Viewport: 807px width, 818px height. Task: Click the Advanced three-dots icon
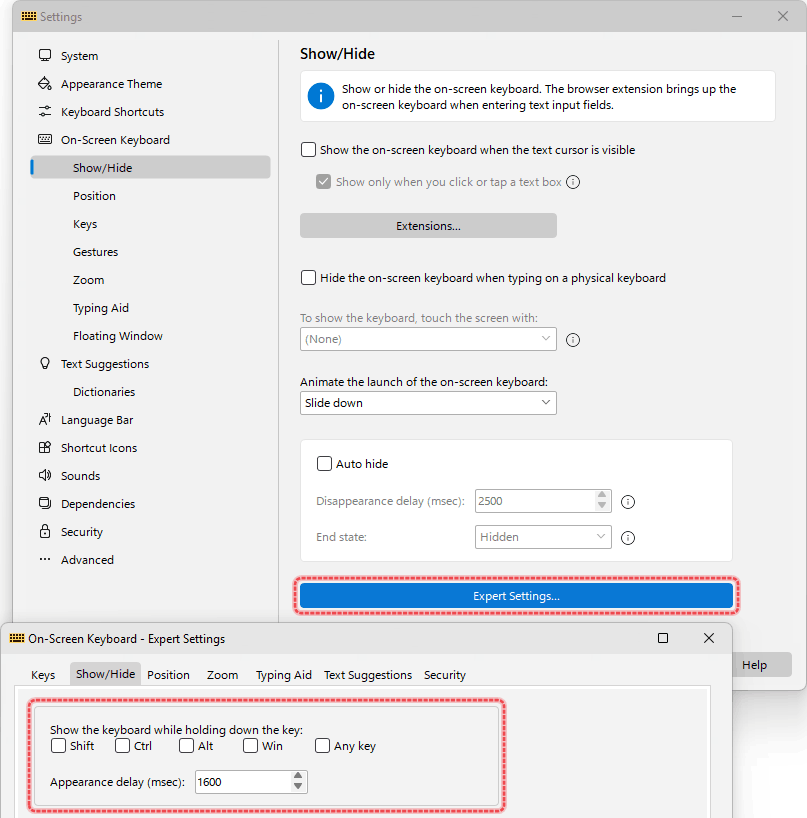[x=45, y=559]
